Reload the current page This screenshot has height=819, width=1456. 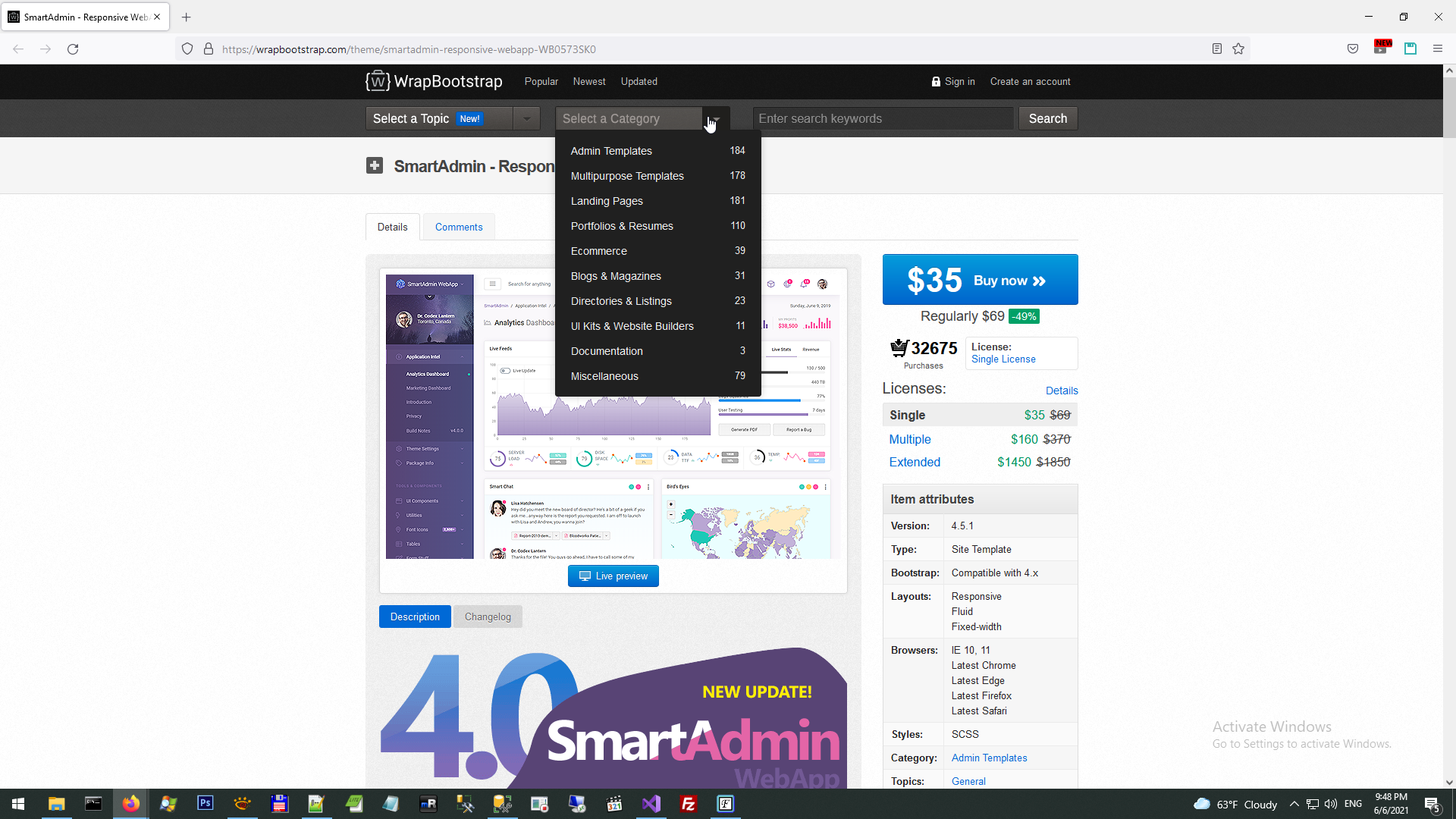[73, 49]
